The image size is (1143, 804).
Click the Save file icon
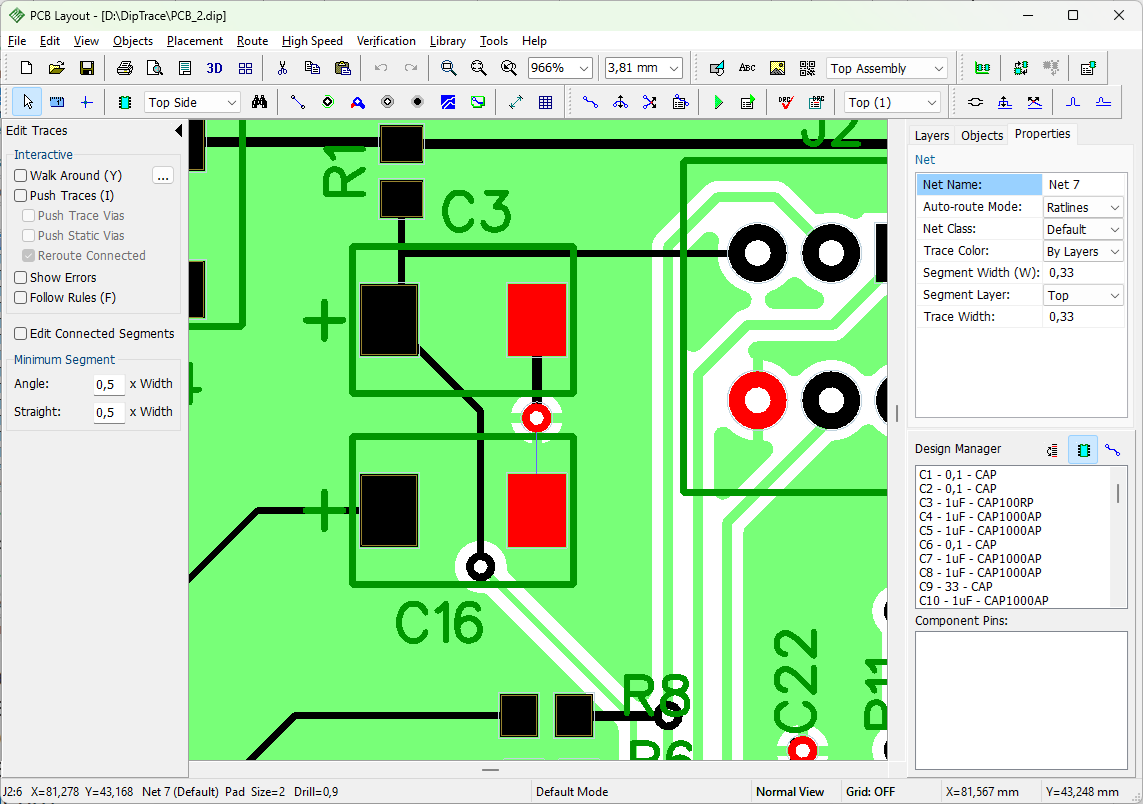87,68
